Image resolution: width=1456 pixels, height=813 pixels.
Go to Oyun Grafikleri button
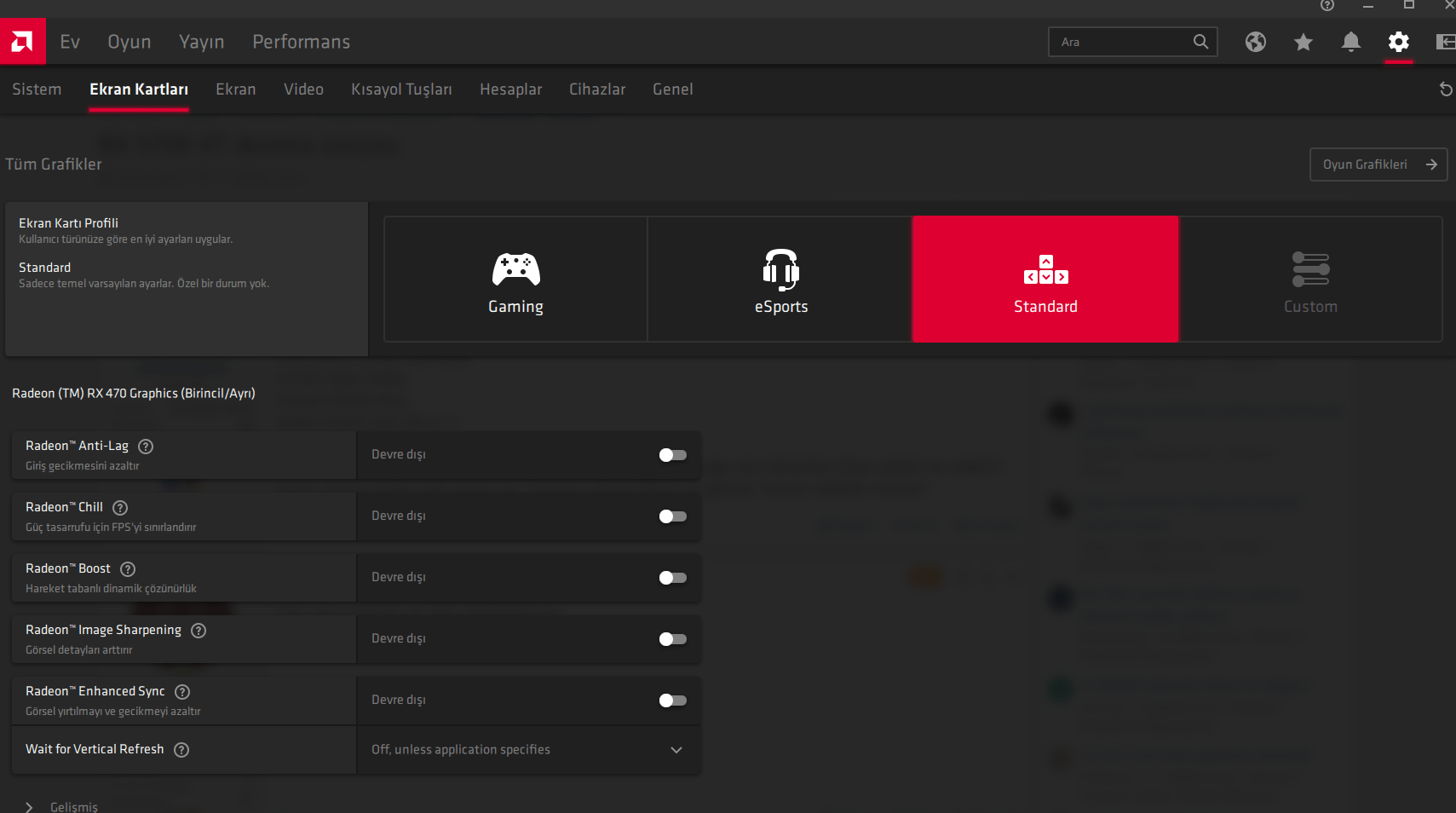tap(1378, 164)
